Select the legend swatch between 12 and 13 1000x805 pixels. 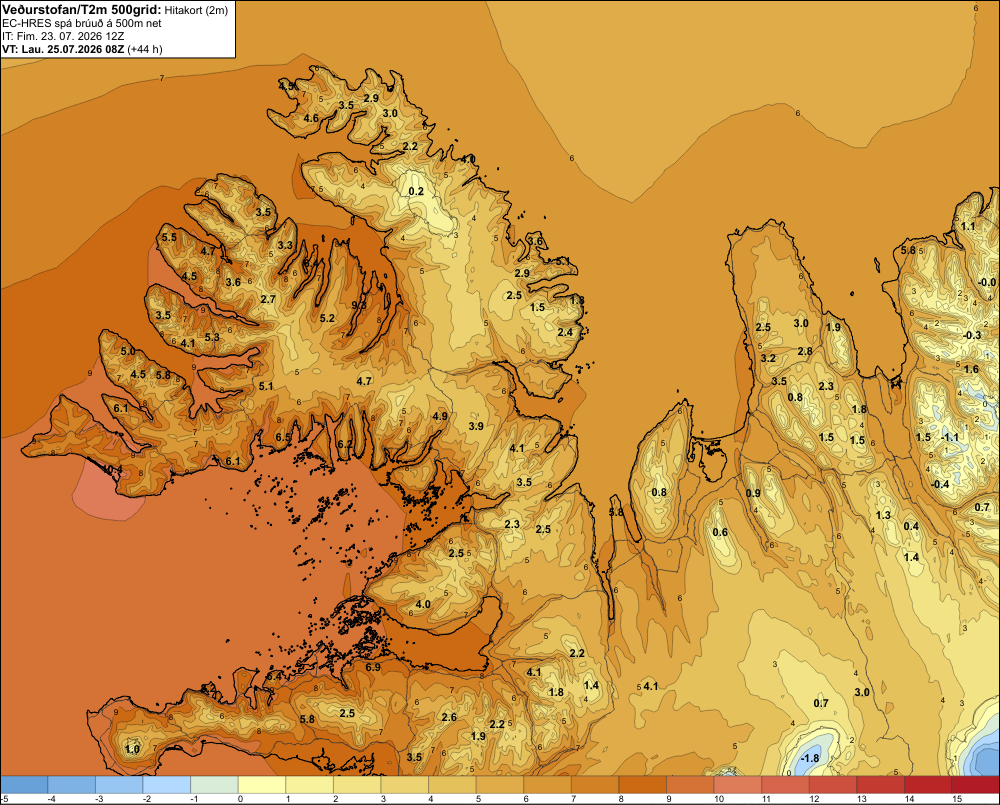833,785
